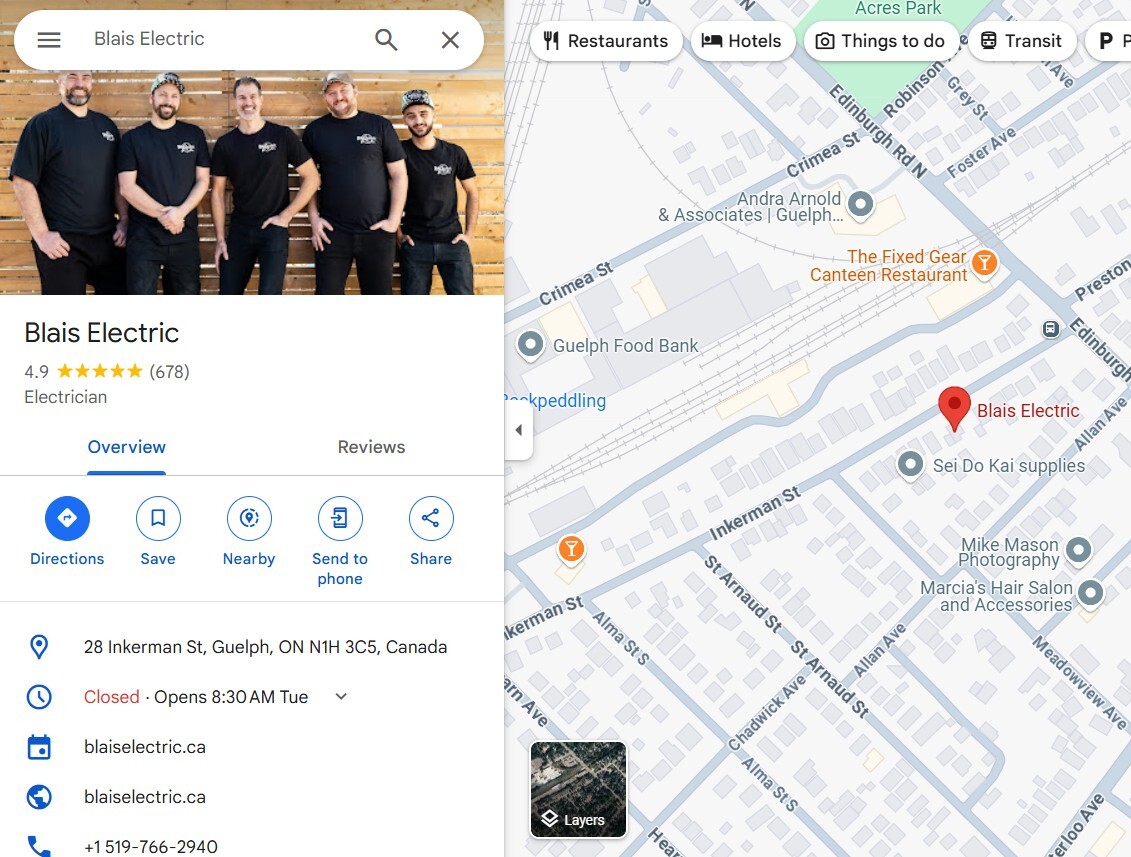
Task: Click the Nearby icon button
Action: coord(249,518)
